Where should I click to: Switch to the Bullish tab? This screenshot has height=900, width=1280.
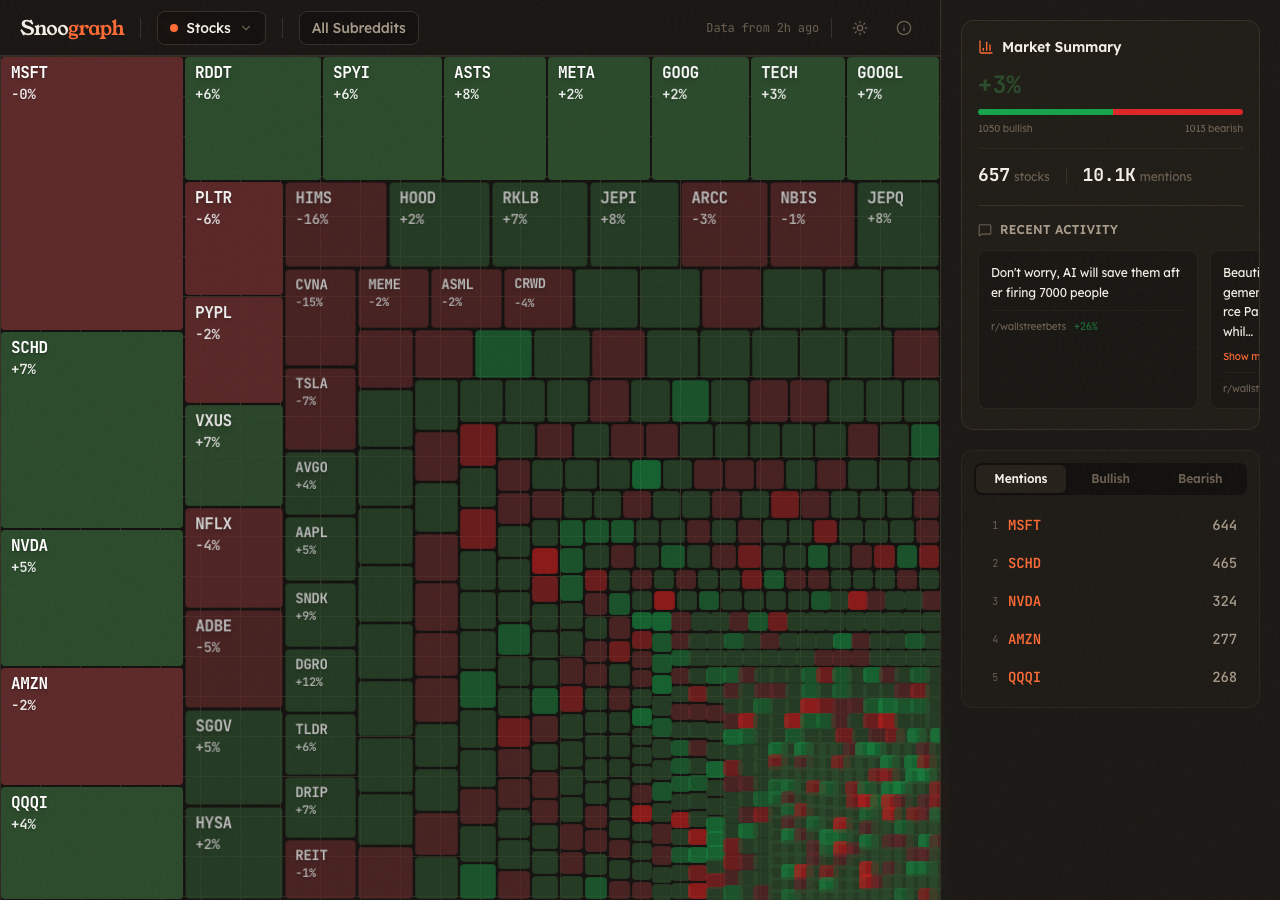click(1110, 479)
